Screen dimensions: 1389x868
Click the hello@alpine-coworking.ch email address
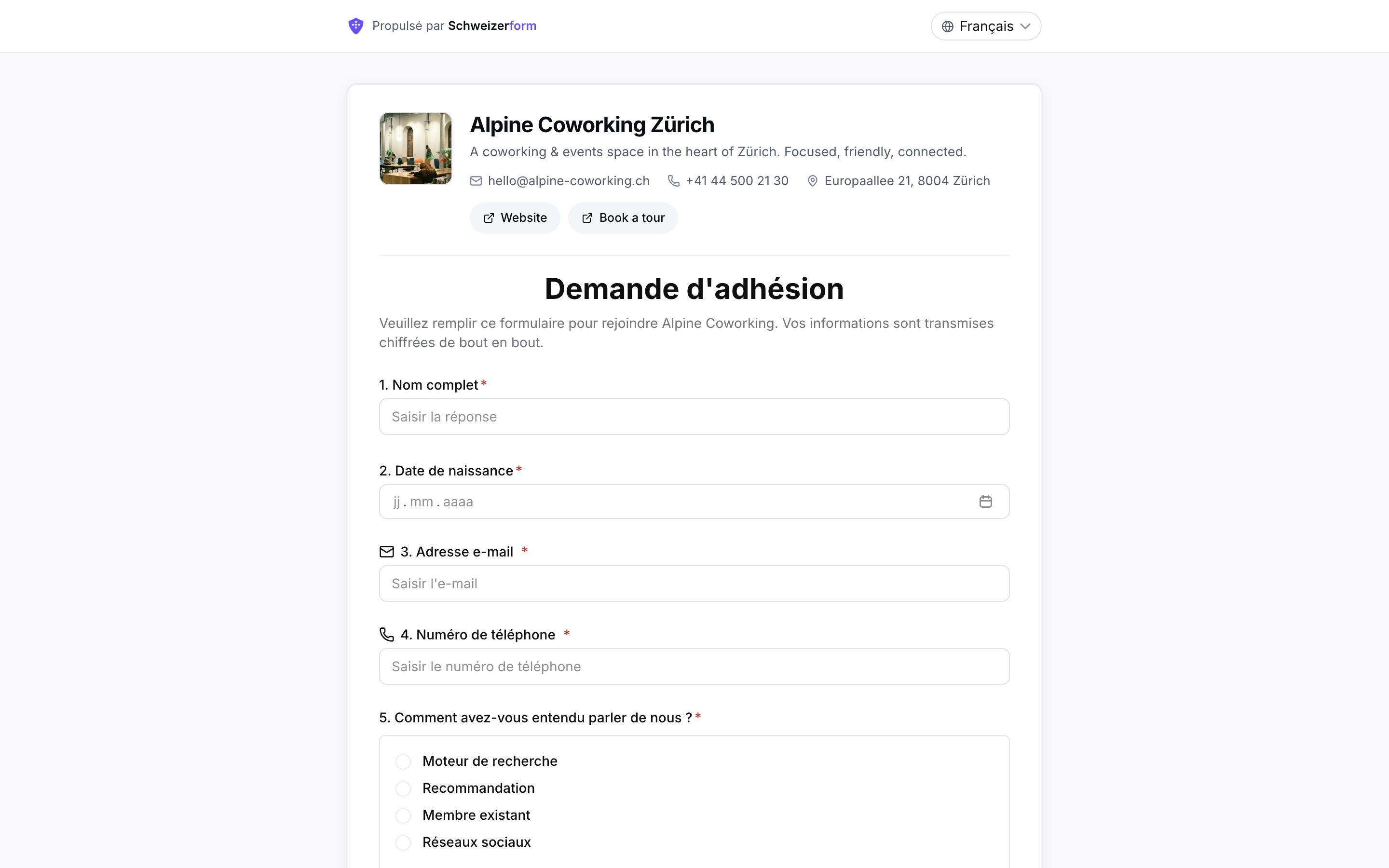pos(568,181)
